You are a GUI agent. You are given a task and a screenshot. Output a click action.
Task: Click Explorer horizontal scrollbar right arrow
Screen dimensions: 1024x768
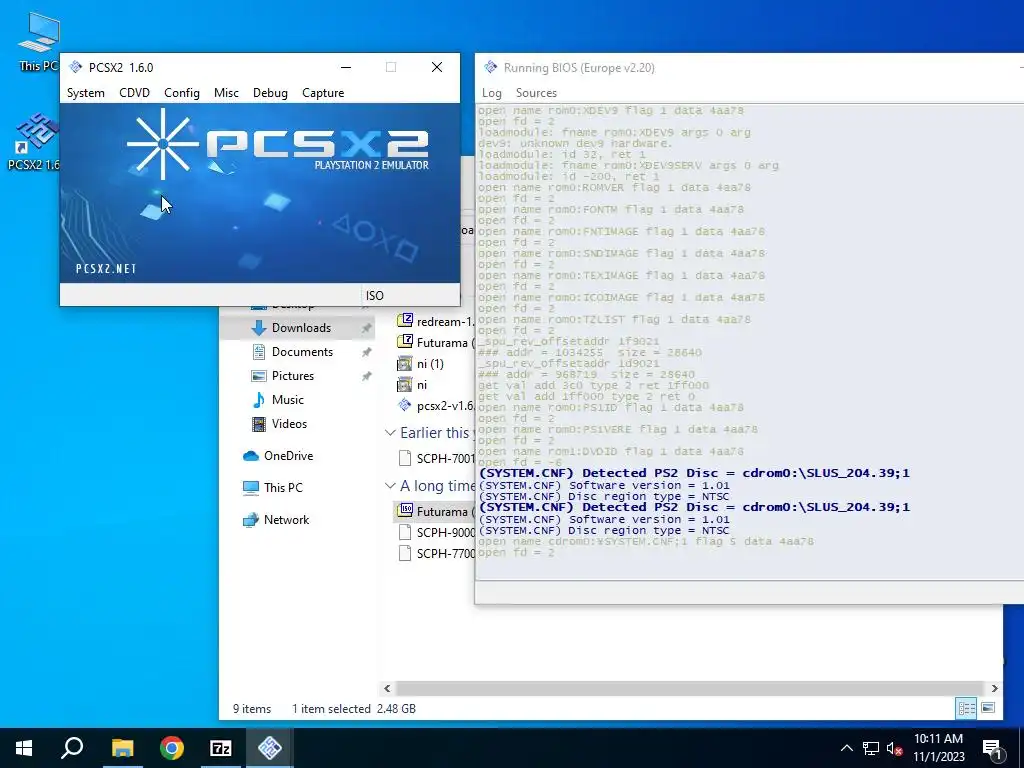pos(994,688)
